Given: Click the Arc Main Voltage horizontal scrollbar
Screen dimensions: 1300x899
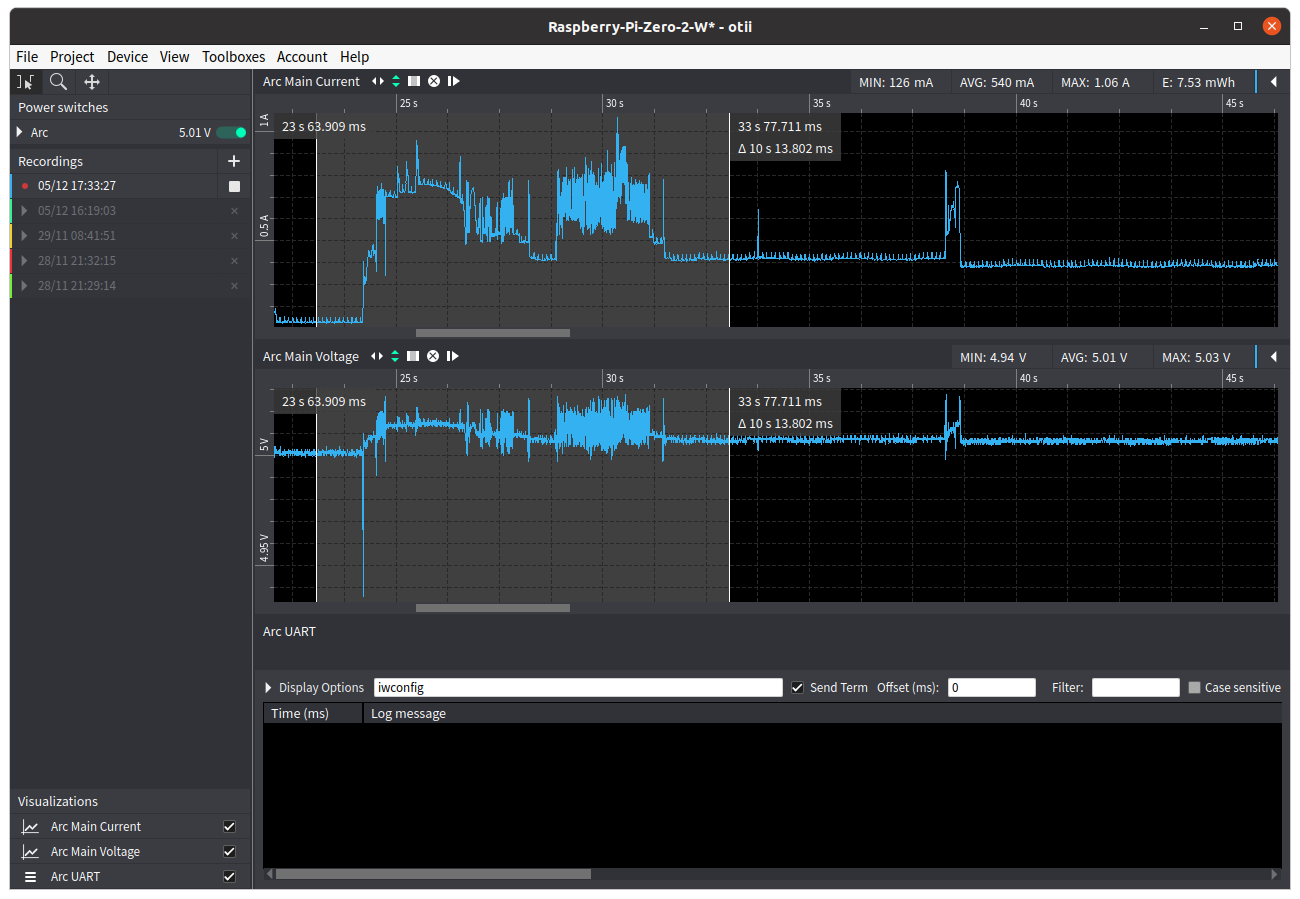Looking at the screenshot, I should click(x=493, y=608).
